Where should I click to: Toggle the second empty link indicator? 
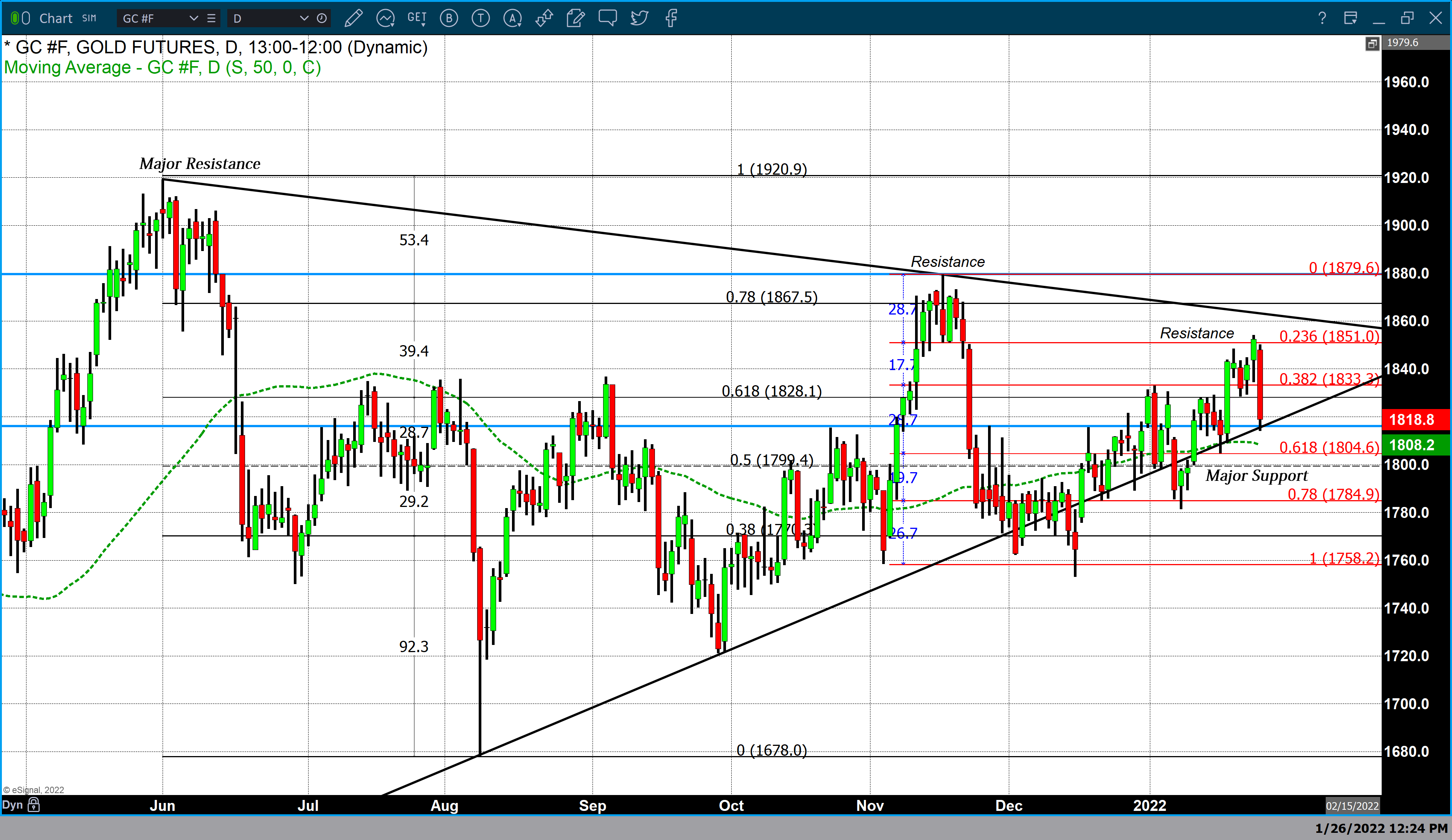[x=26, y=19]
